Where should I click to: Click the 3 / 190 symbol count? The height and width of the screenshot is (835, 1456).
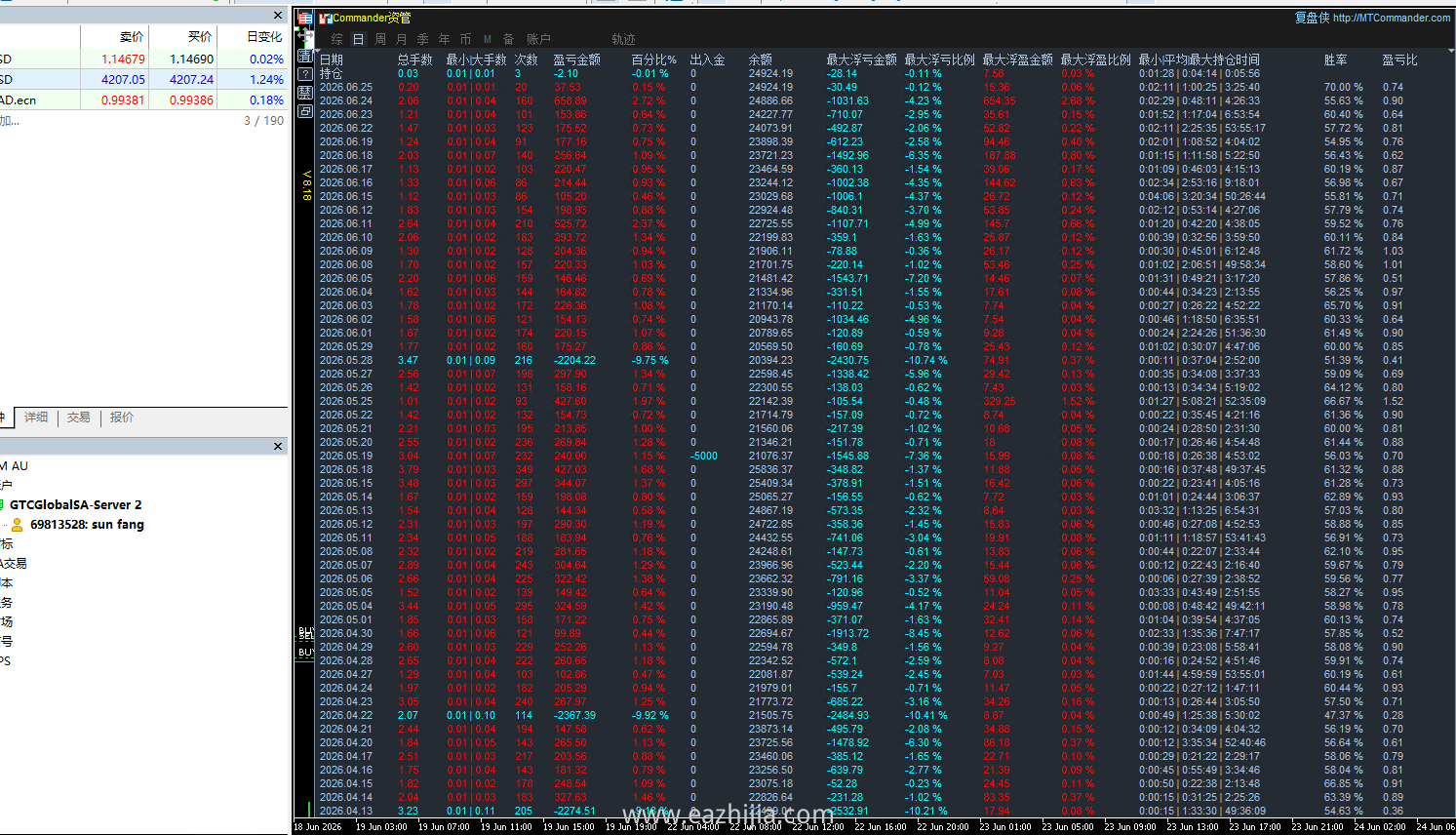tap(263, 121)
